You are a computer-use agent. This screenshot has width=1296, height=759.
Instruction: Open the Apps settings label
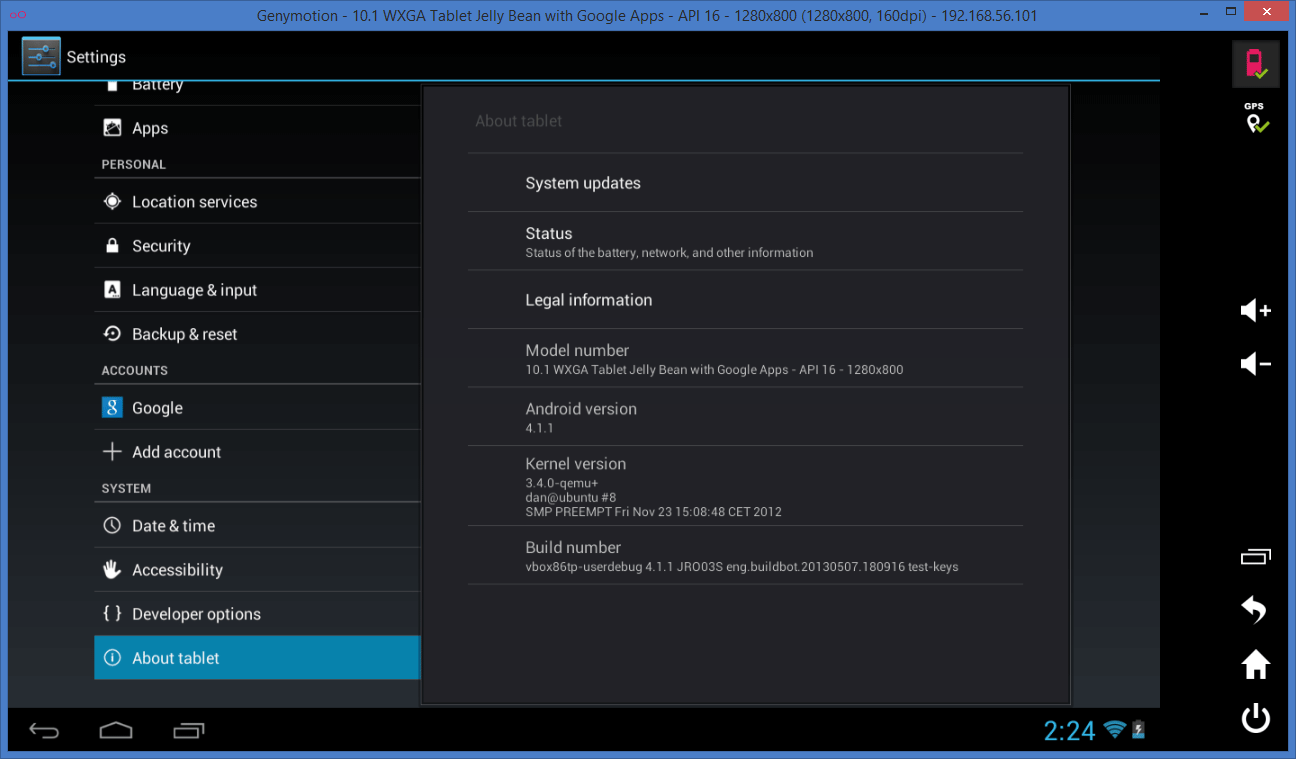coord(150,128)
